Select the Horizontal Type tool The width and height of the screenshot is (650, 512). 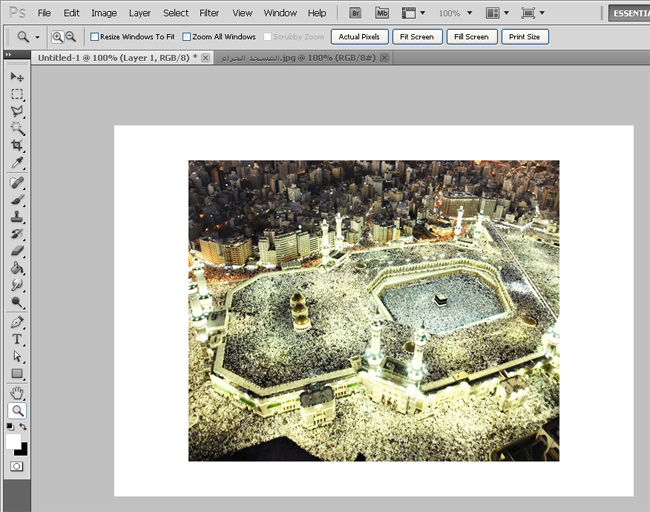coord(17,339)
